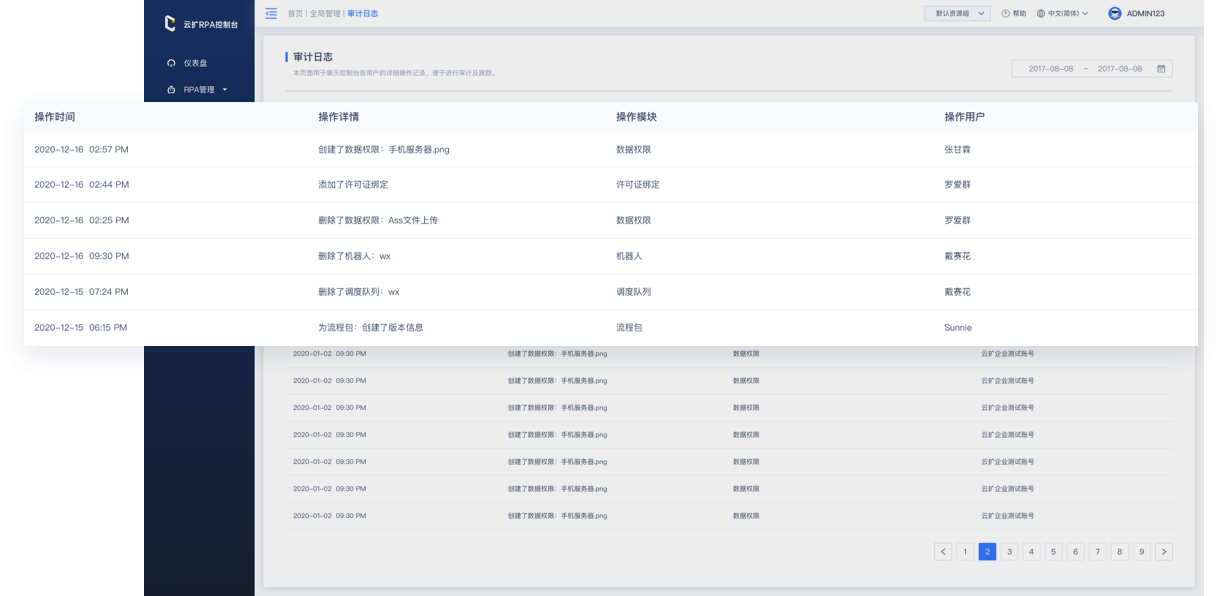Go to the previous page arrow
Image resolution: width=1222 pixels, height=596 pixels.
coord(943,552)
